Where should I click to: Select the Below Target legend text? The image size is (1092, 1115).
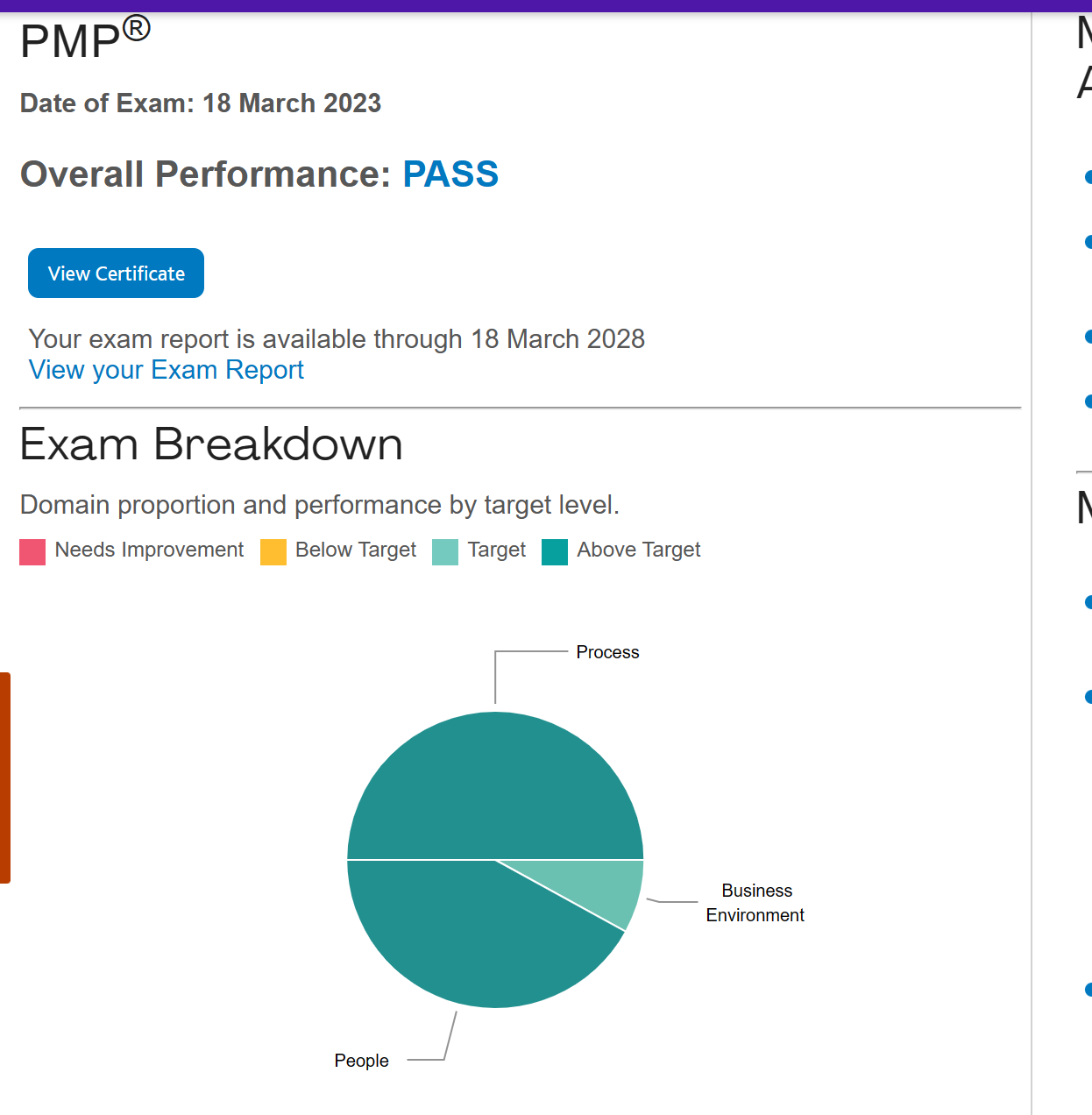point(356,550)
